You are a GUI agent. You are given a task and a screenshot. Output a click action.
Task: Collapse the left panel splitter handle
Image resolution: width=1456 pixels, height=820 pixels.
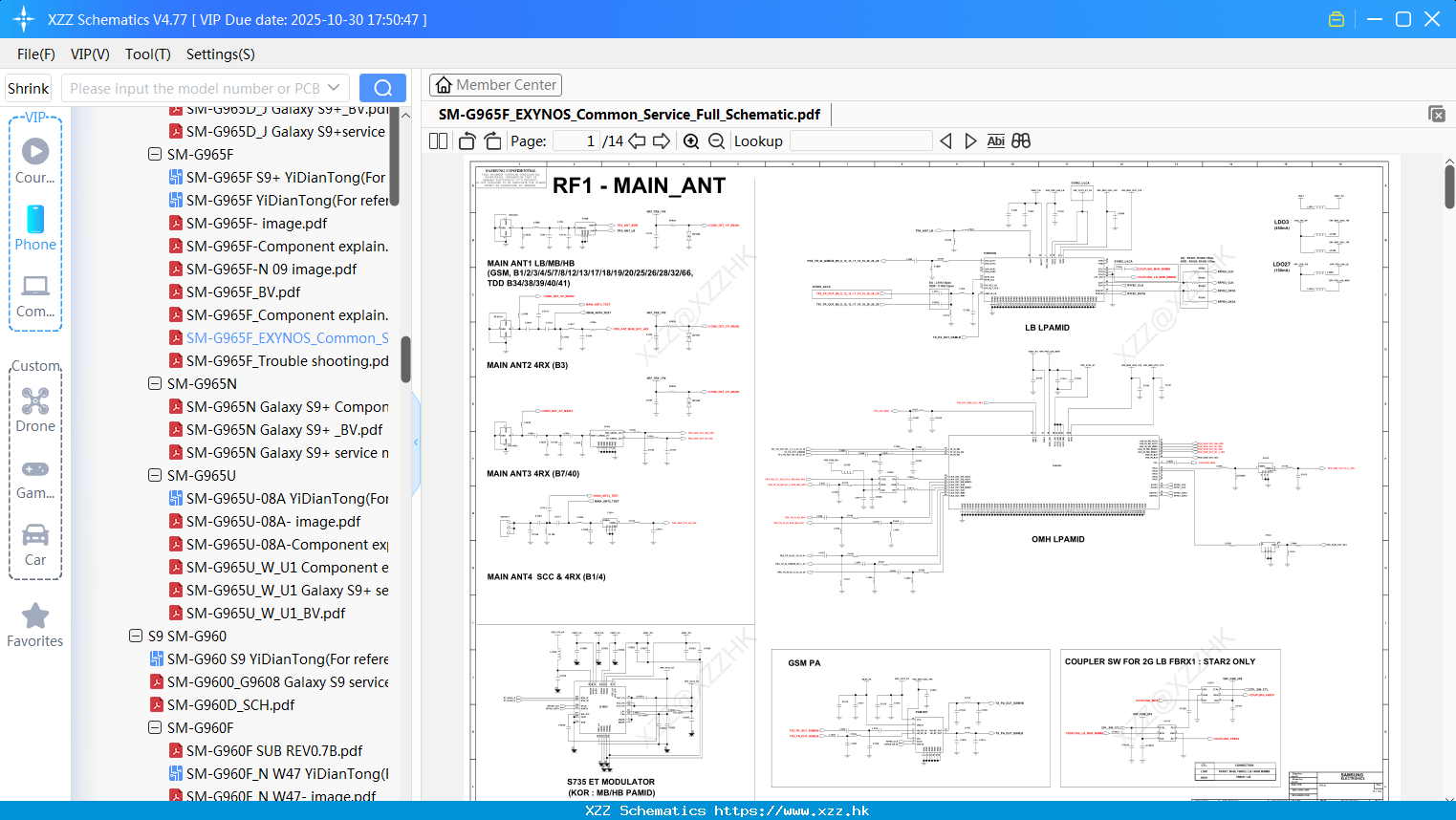416,442
